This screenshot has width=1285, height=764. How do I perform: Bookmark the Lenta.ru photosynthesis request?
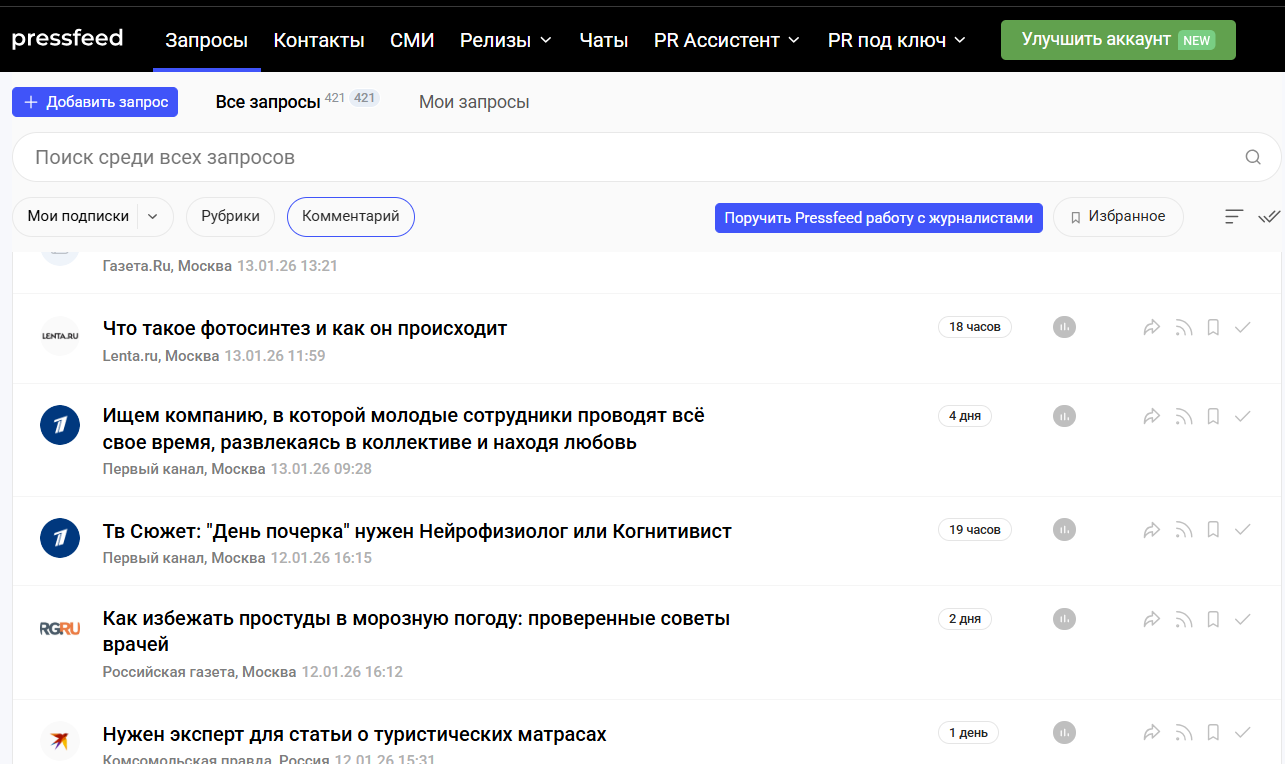[x=1213, y=327]
